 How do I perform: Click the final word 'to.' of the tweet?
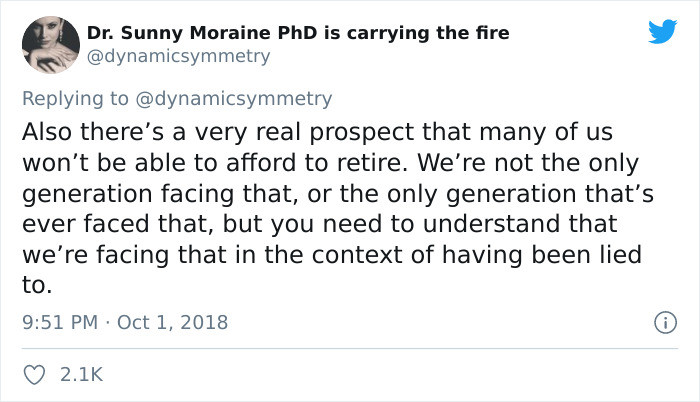click(37, 285)
